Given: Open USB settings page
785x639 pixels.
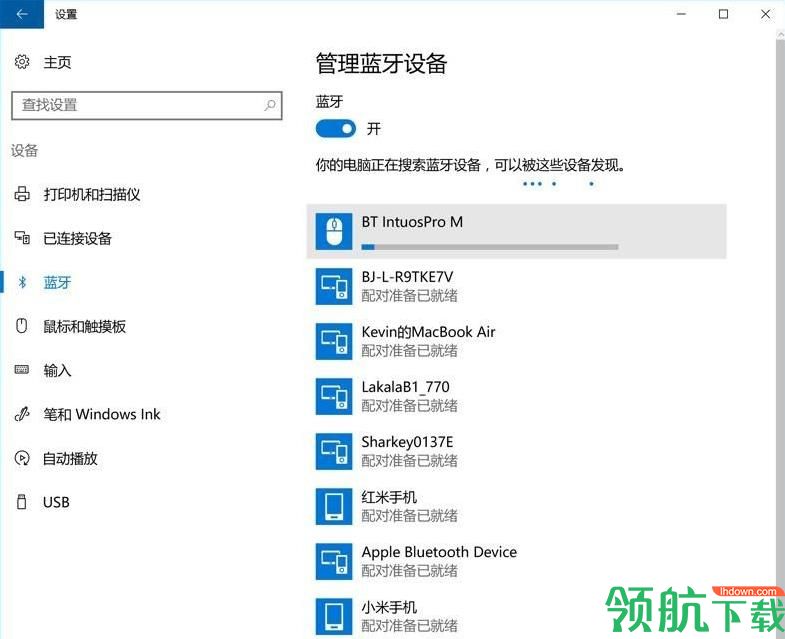Looking at the screenshot, I should [x=56, y=502].
